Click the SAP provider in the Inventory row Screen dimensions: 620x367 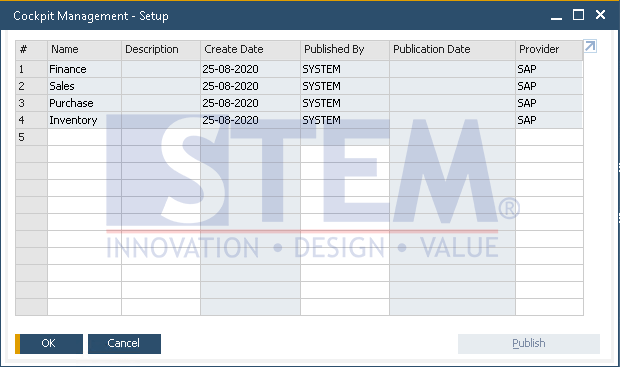(x=549, y=120)
